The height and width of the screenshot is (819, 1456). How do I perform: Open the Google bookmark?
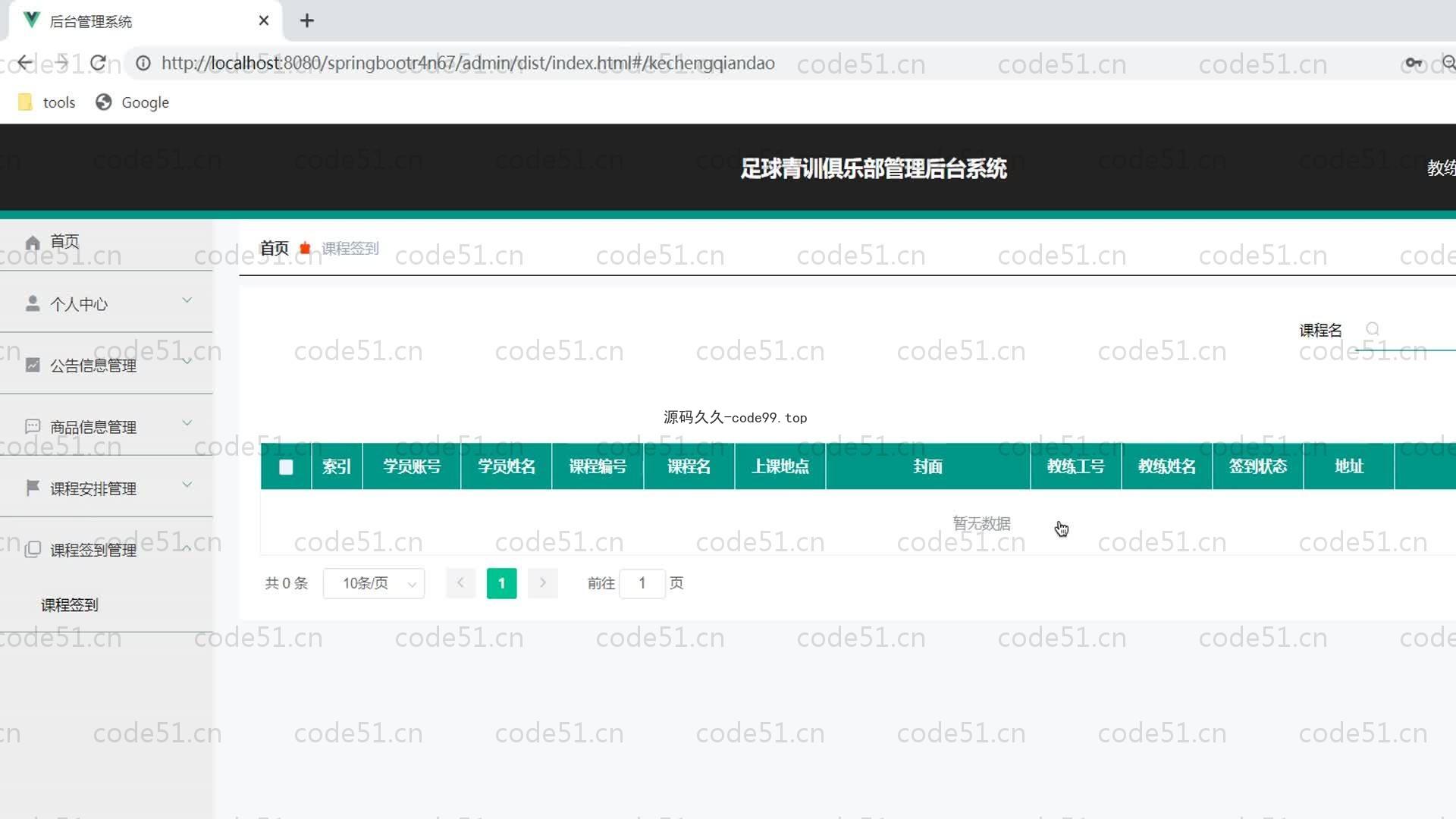pyautogui.click(x=133, y=102)
